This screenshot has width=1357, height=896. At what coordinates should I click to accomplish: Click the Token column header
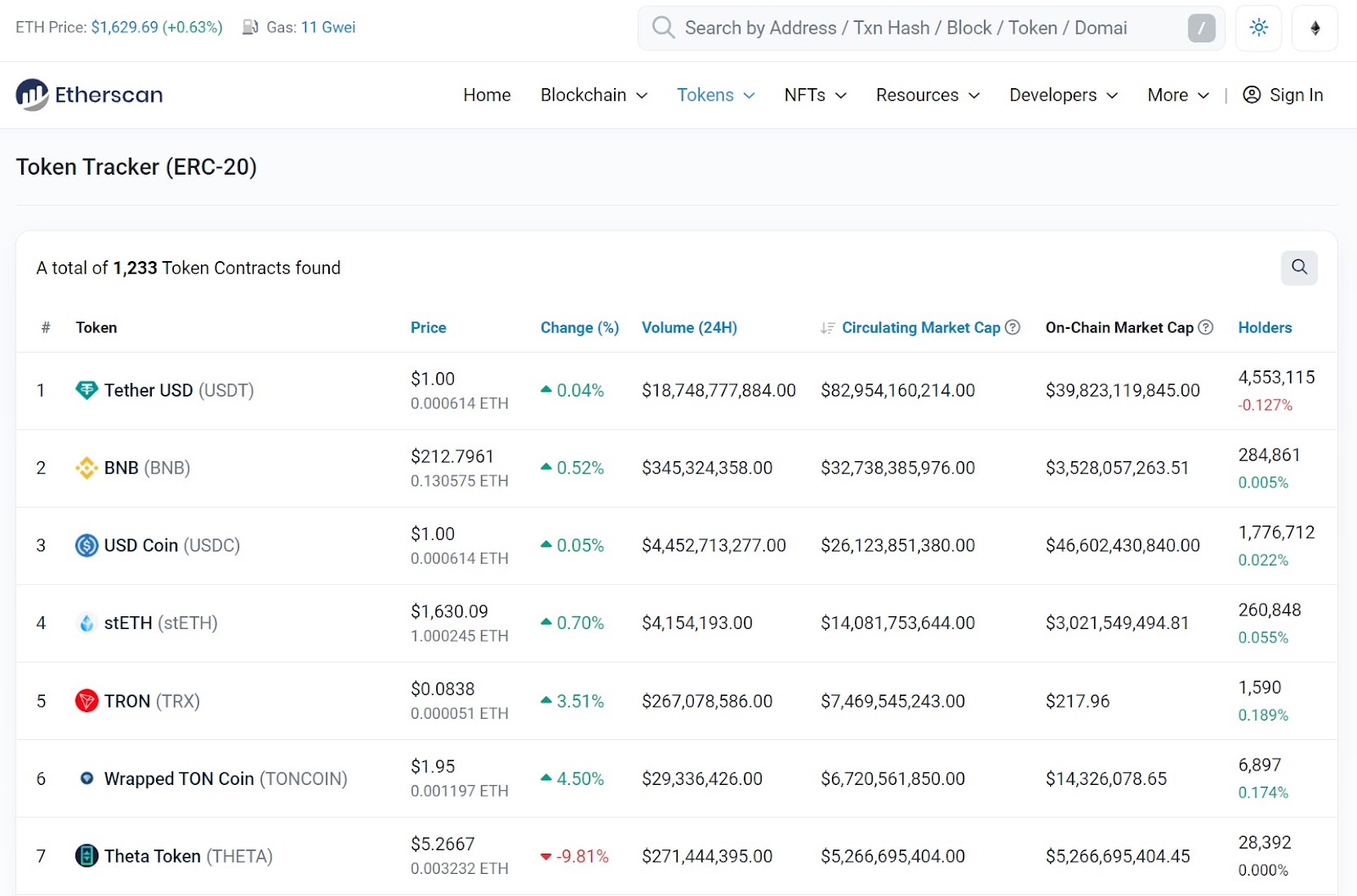(x=97, y=327)
